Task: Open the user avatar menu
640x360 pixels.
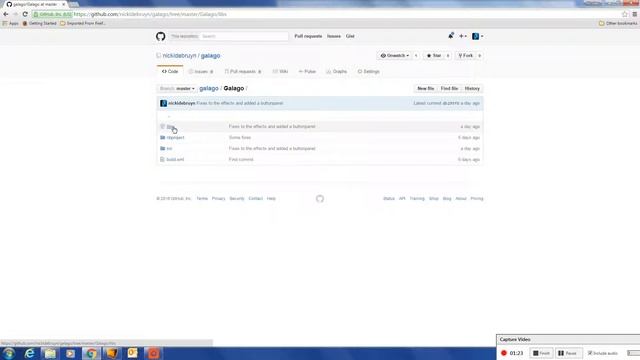Action: (477, 36)
